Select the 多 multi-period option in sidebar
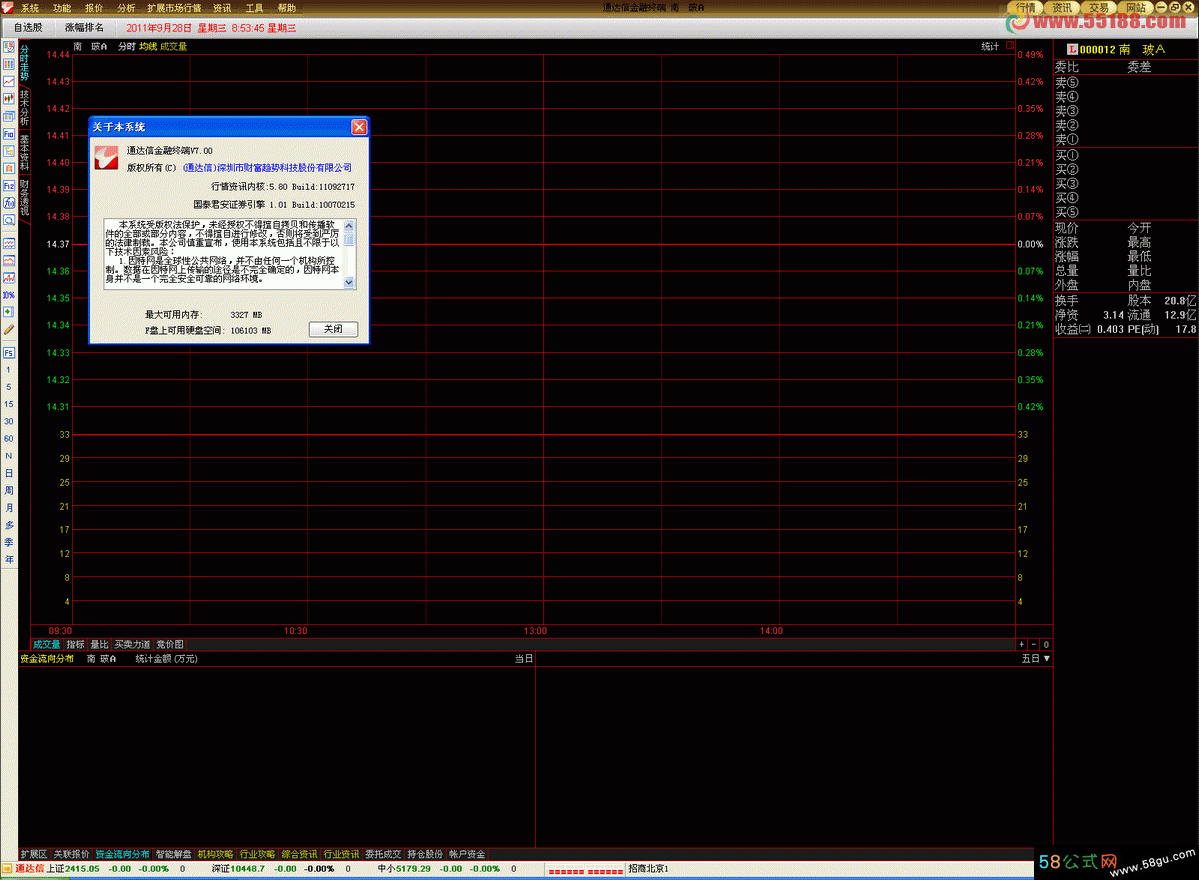This screenshot has width=1199, height=880. pos(8,525)
